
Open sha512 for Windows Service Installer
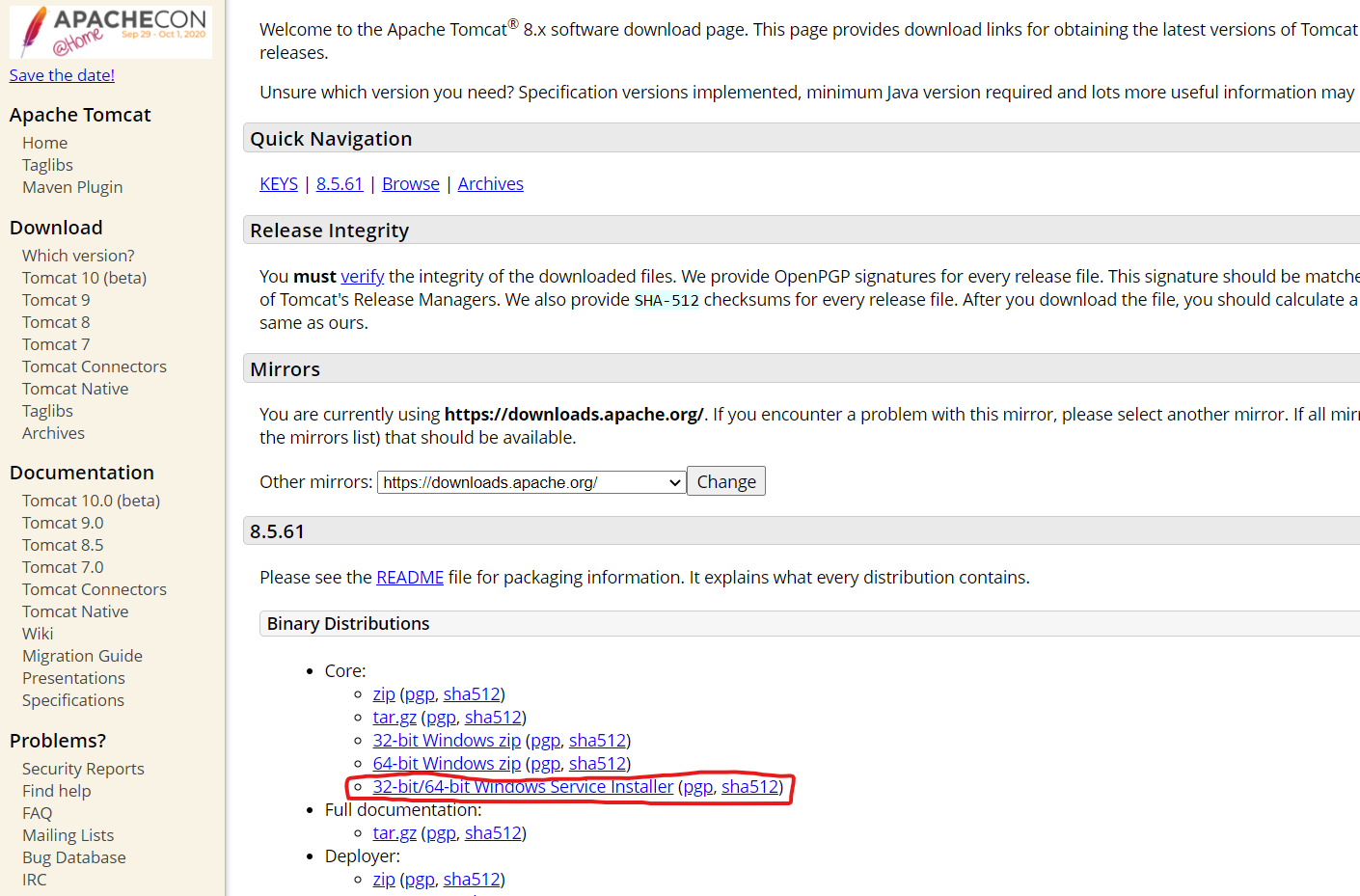click(x=749, y=787)
